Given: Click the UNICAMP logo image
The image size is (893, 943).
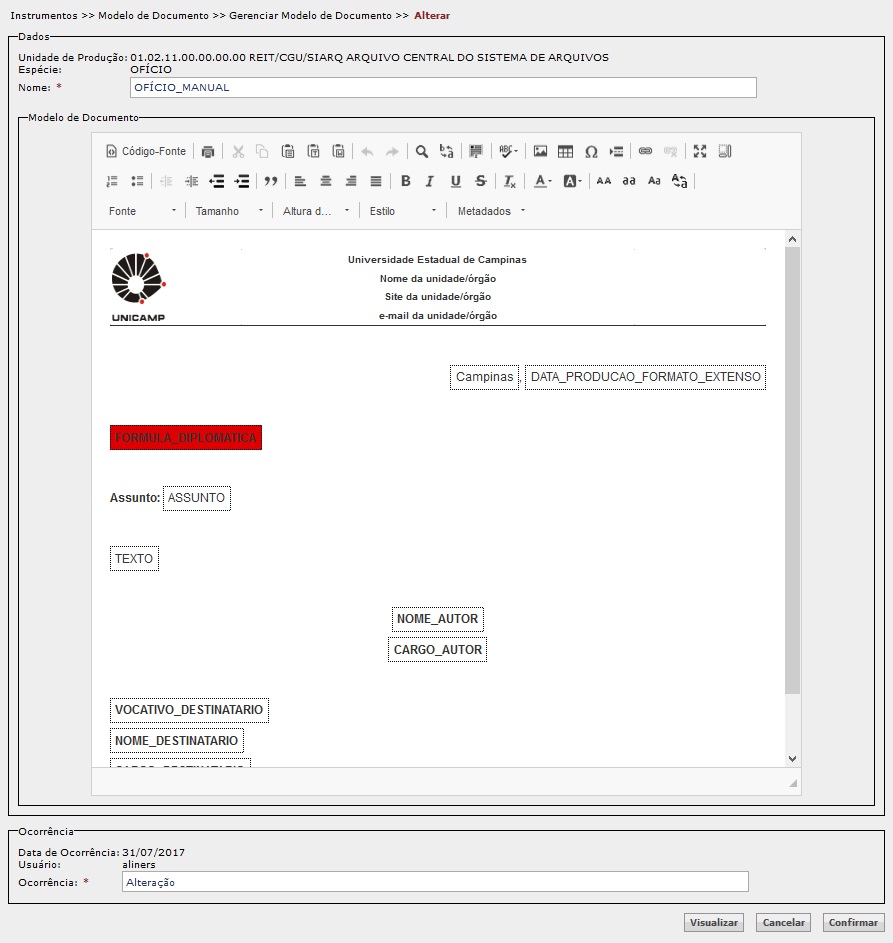Looking at the screenshot, I should [138, 287].
